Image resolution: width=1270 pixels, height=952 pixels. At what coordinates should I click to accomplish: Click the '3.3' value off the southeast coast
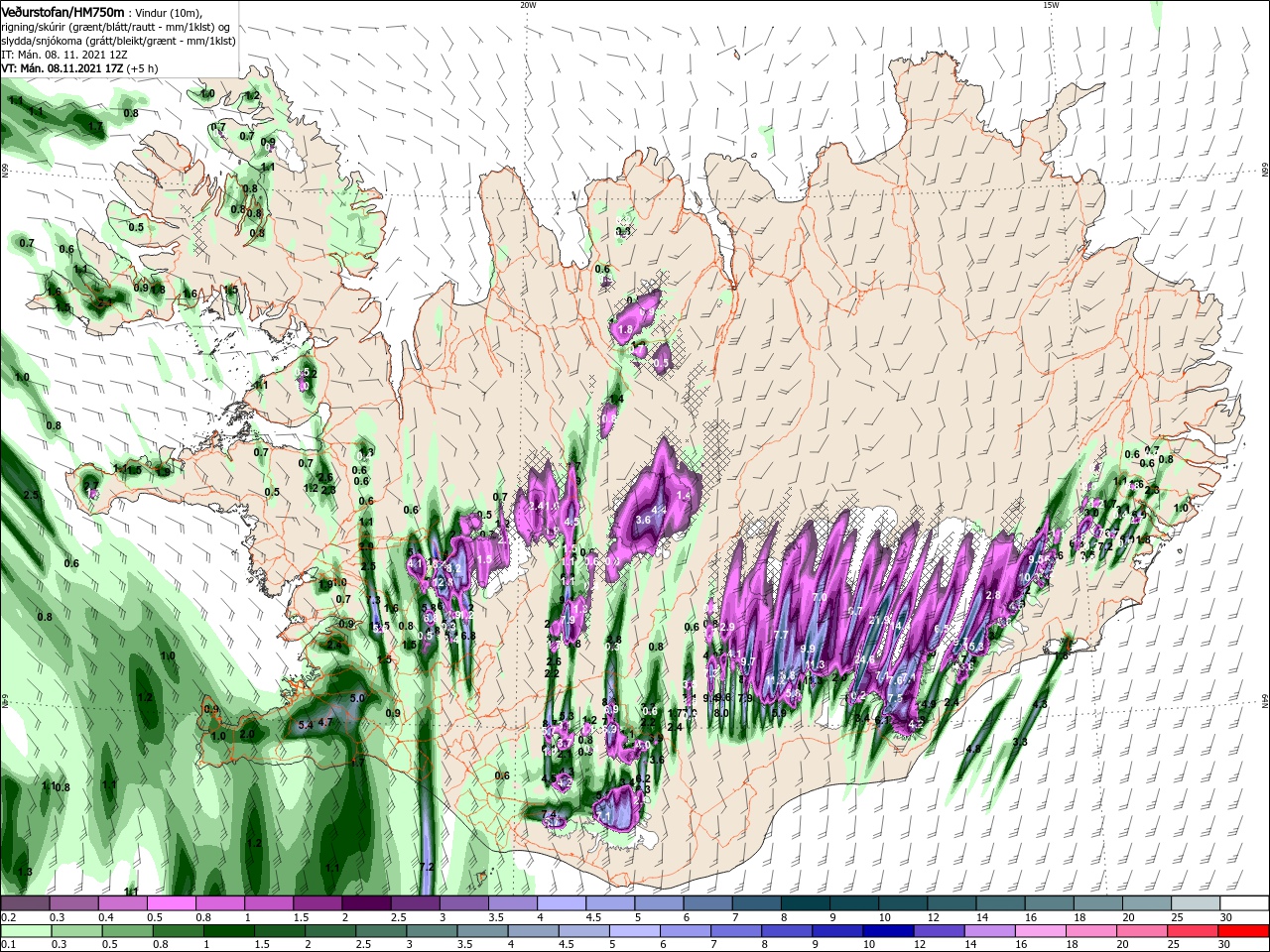pyautogui.click(x=1020, y=742)
